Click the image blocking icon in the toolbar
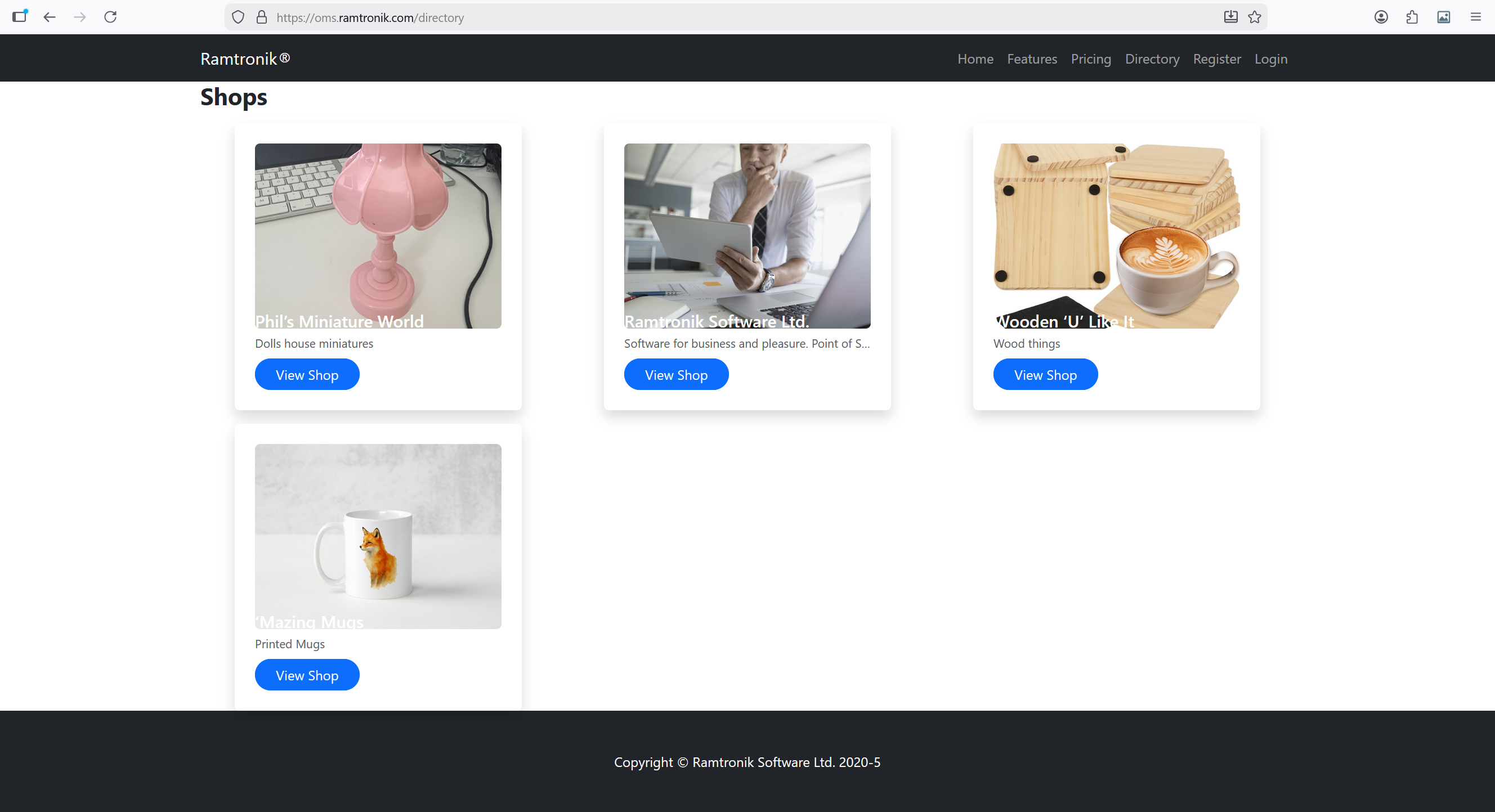Viewport: 1495px width, 812px height. (1444, 17)
